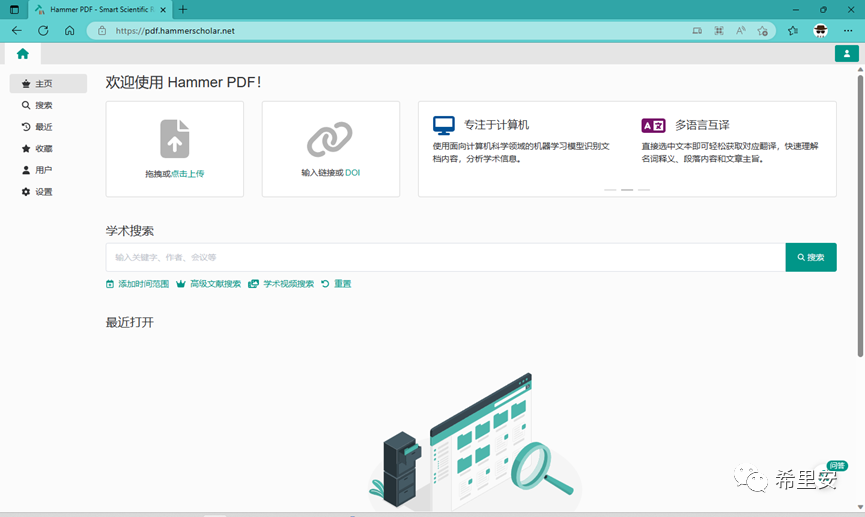Click the green user account button

click(846, 54)
